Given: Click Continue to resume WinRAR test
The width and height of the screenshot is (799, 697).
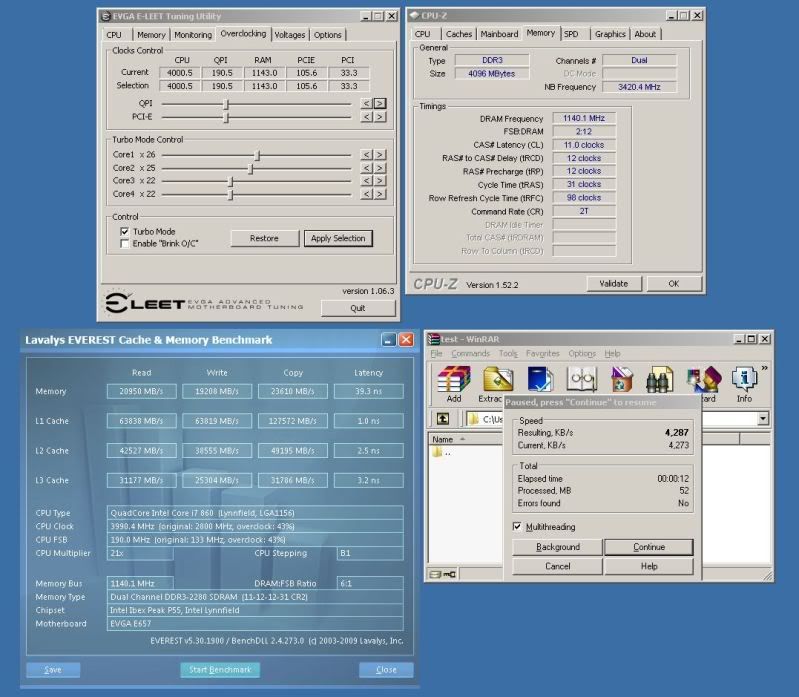Looking at the screenshot, I should click(649, 547).
